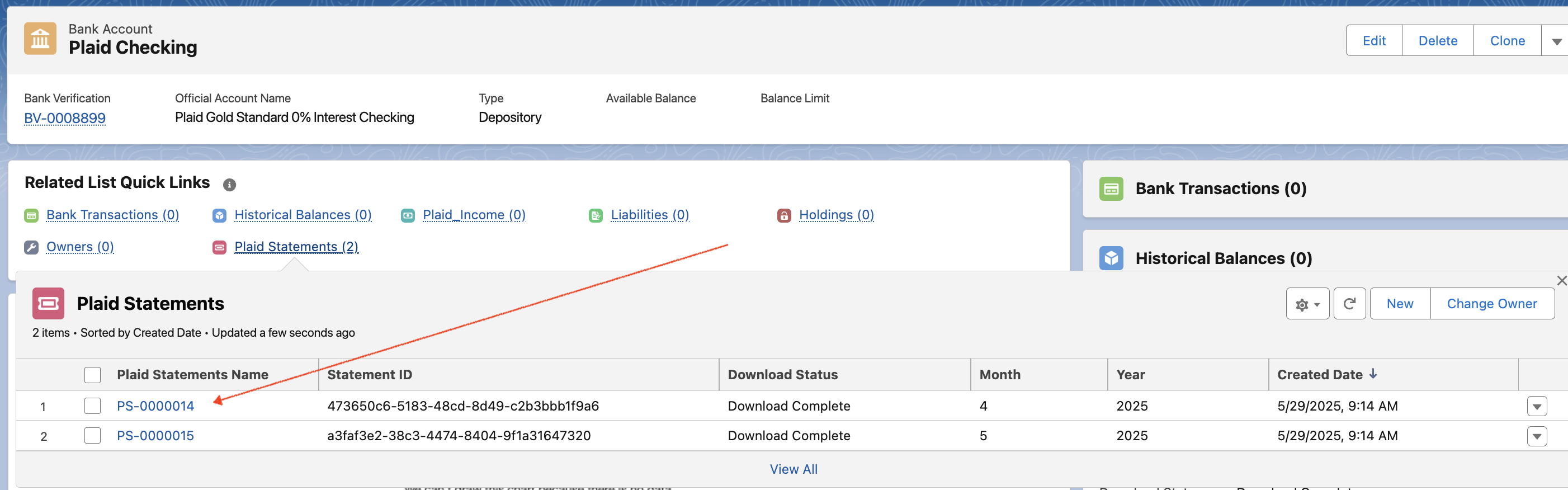Click Statement ID 473650c6-5183-48cd-8d49-c2b3bbb1f9a6
1568x490 pixels.
pos(463,406)
